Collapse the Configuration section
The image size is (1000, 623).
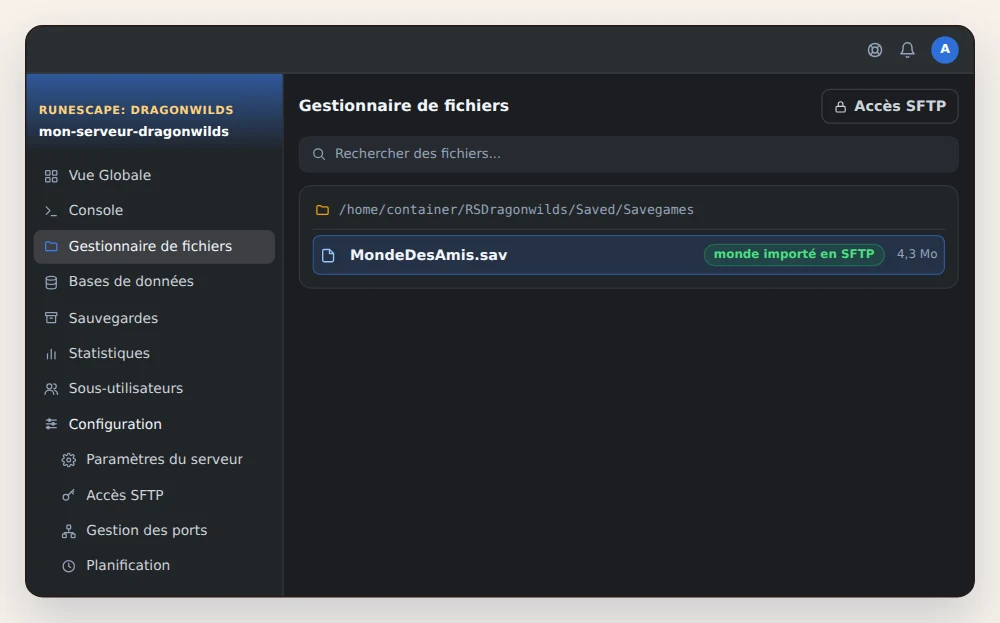coord(154,424)
